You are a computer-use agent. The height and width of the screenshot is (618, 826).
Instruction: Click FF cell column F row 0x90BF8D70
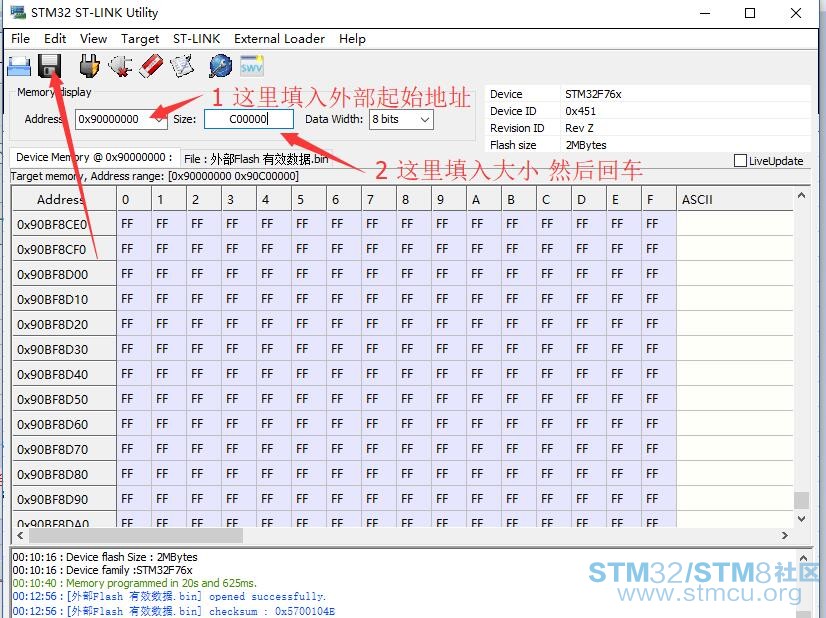658,449
